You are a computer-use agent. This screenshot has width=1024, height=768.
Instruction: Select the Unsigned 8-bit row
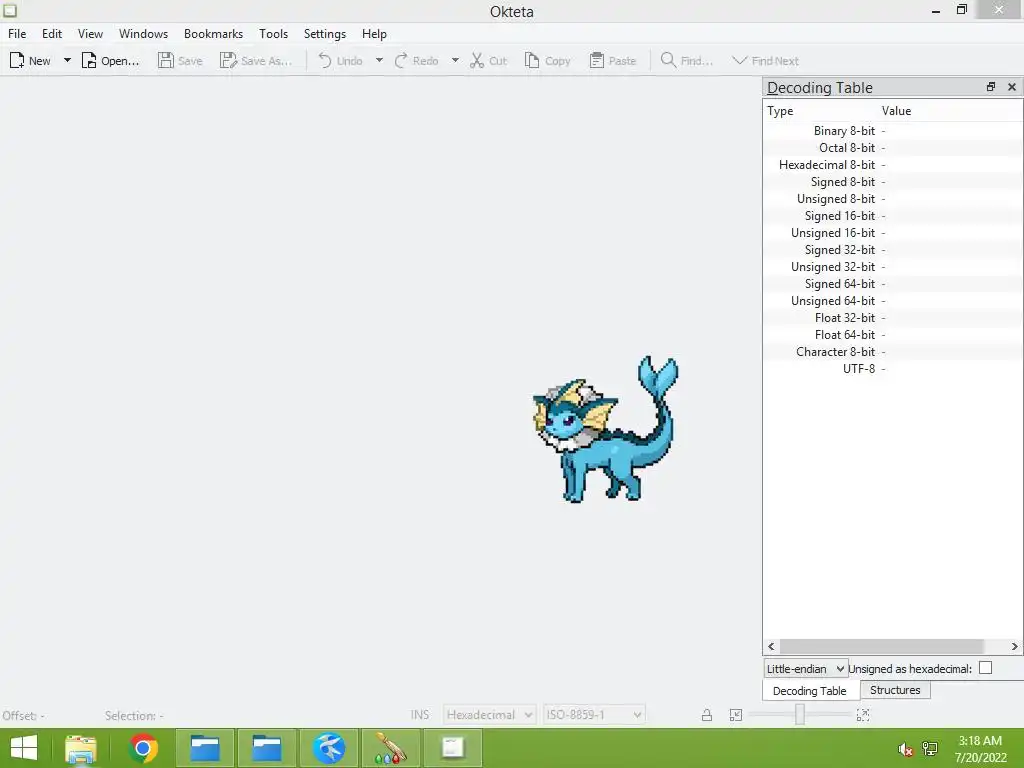pos(893,199)
